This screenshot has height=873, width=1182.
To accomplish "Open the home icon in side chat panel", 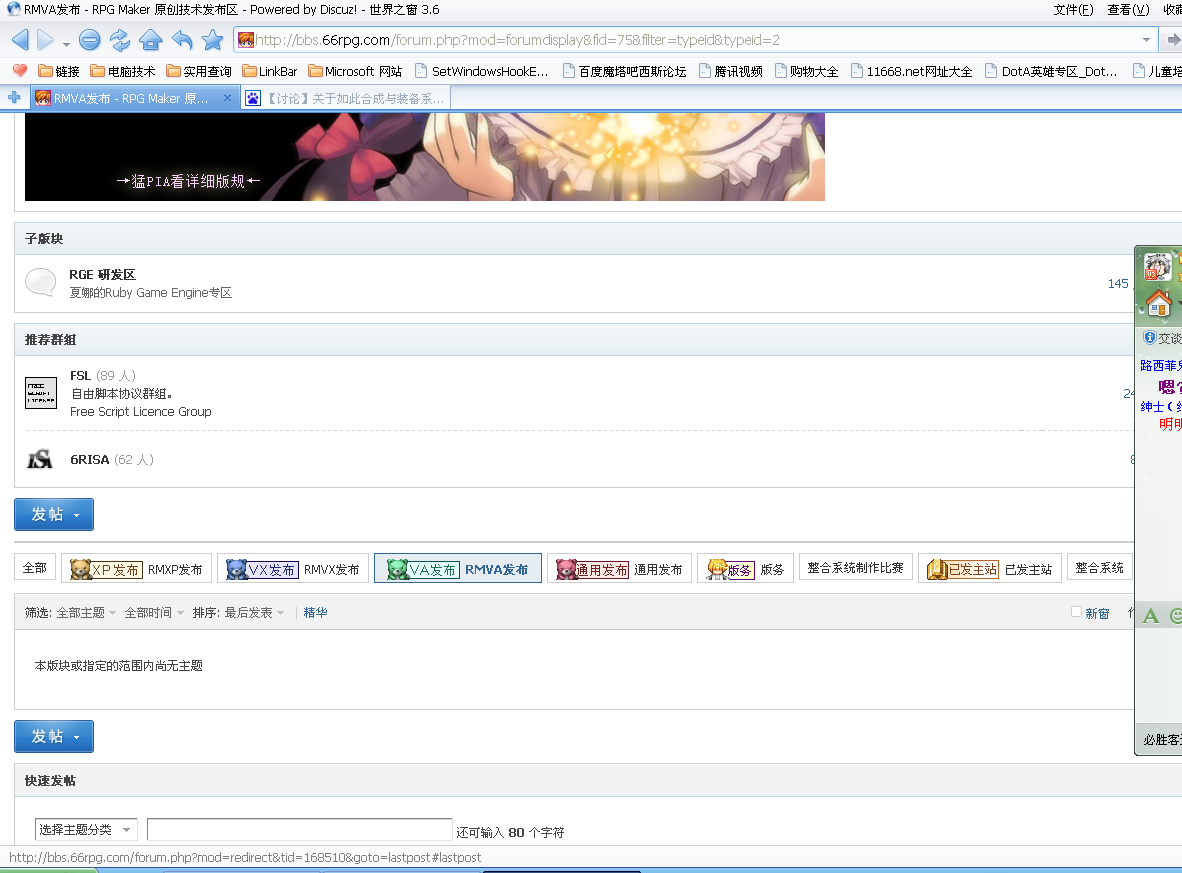I will 1159,304.
